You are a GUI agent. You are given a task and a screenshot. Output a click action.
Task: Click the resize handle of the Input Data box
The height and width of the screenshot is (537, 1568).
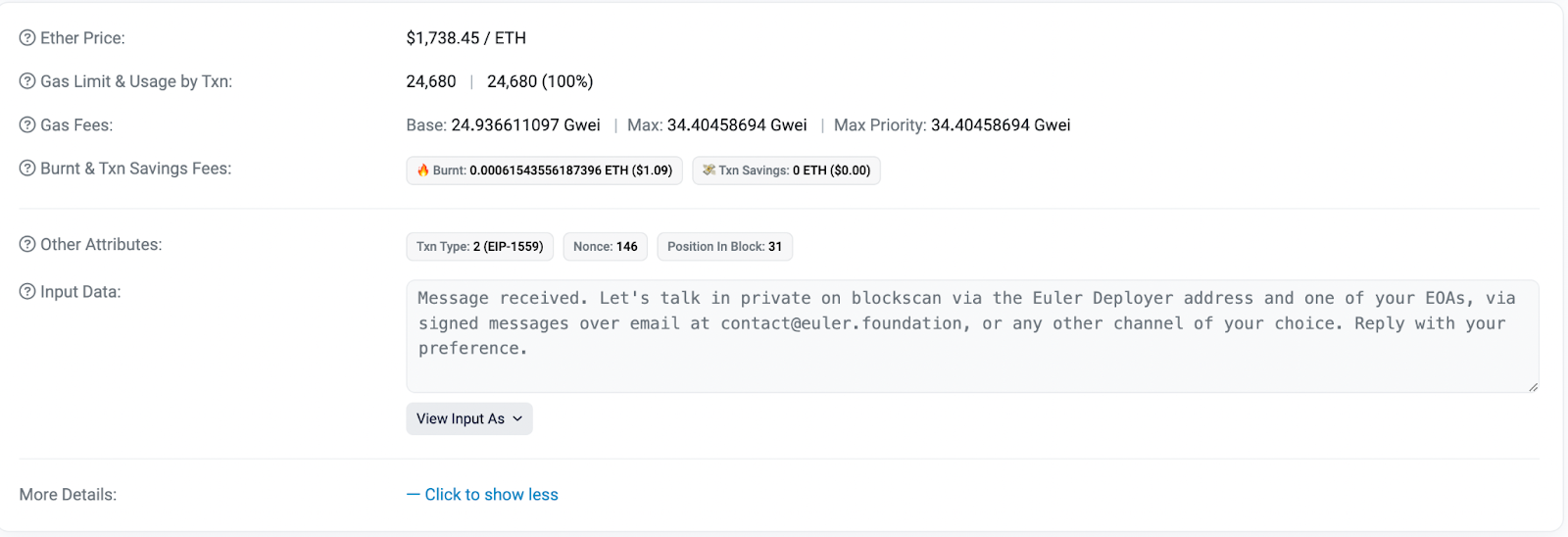[1533, 387]
